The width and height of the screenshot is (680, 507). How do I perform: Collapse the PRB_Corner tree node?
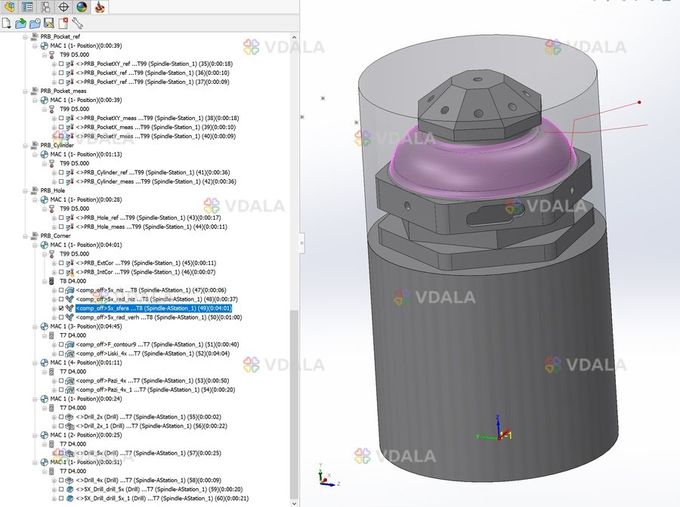[24, 236]
